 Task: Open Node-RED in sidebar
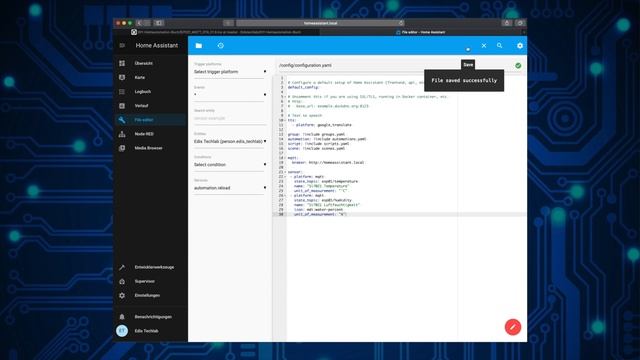(x=150, y=134)
